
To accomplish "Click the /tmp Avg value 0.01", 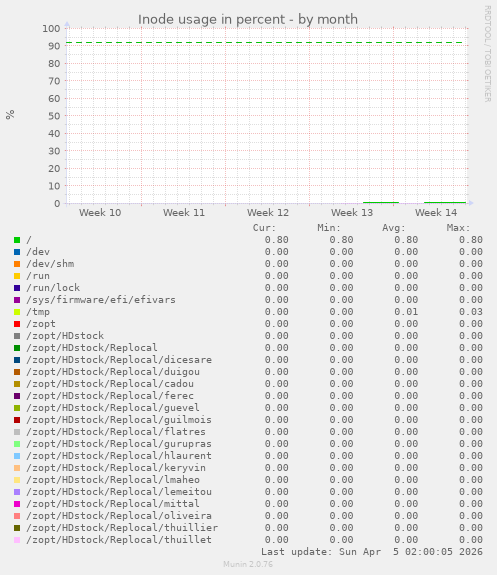I will (406, 312).
